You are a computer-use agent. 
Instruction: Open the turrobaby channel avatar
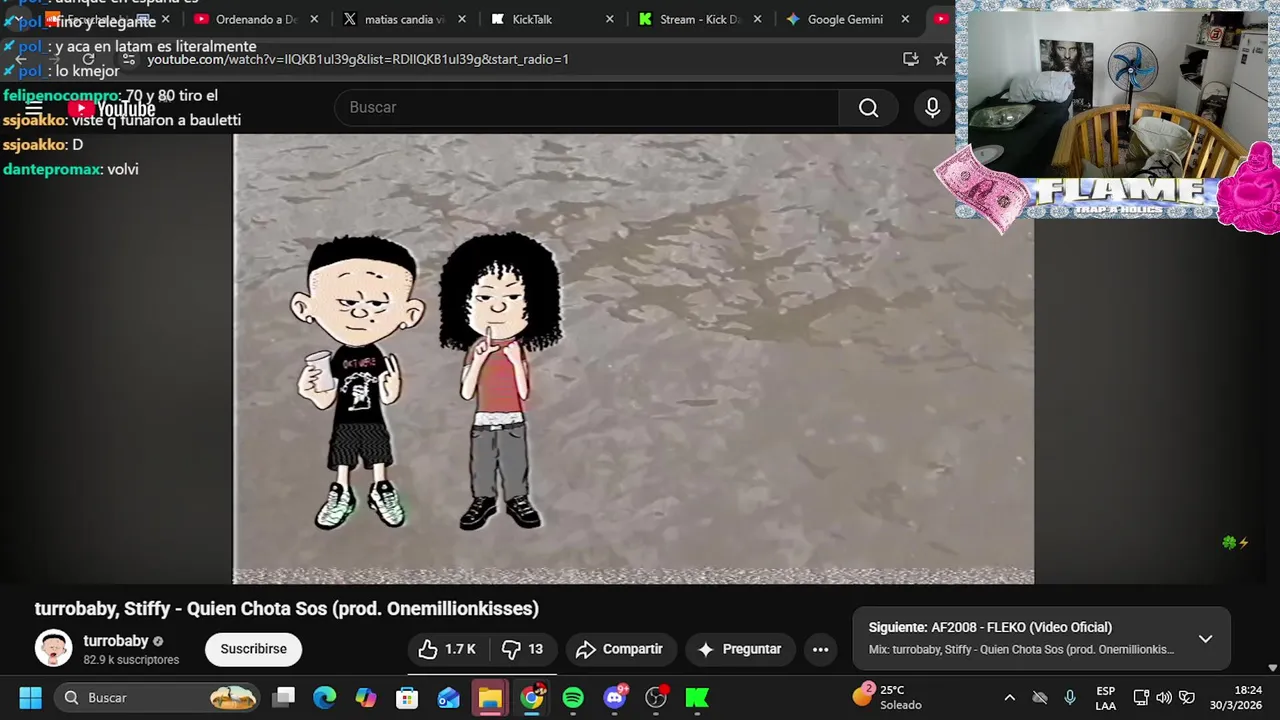pos(53,648)
